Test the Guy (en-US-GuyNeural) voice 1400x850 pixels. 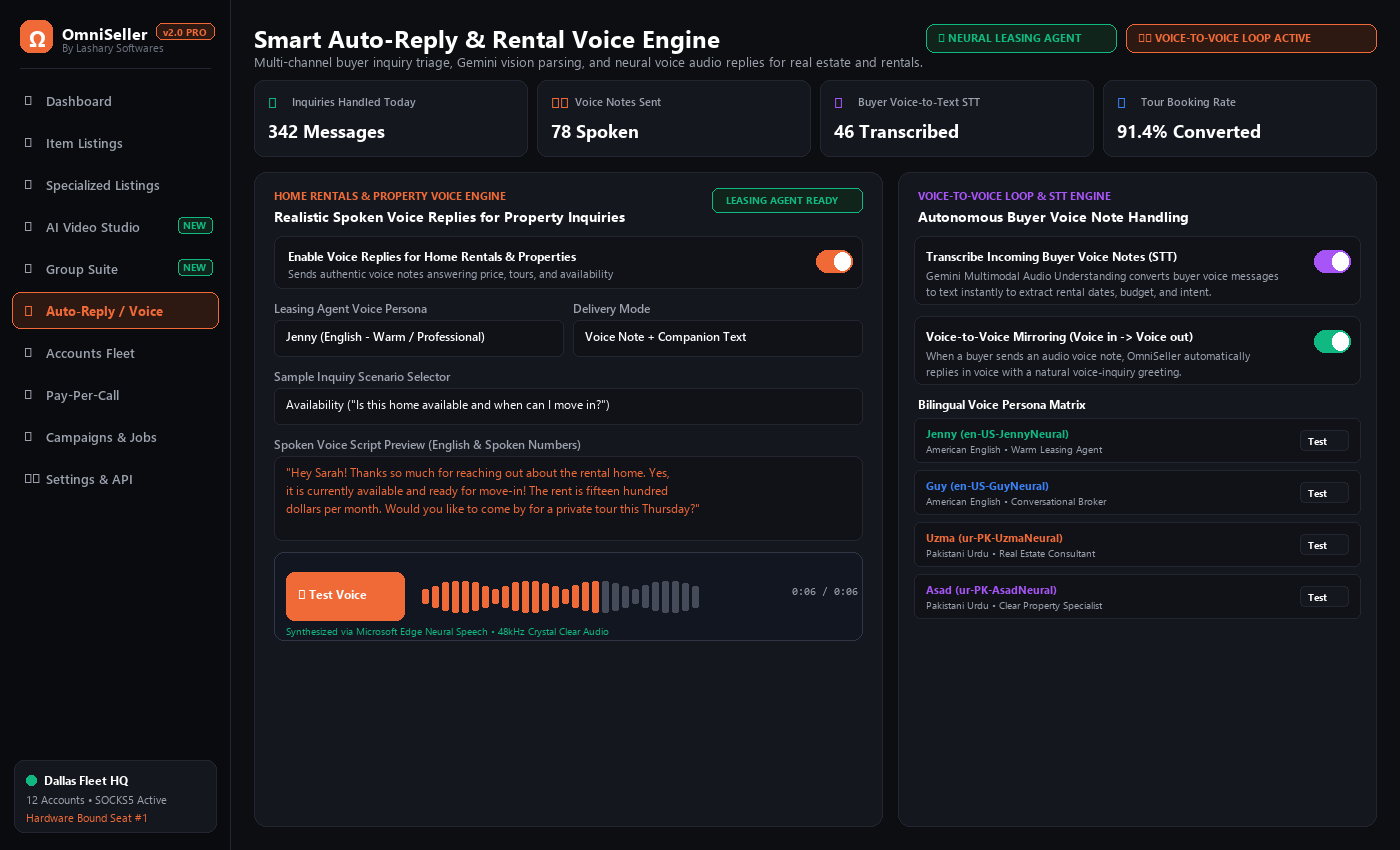1324,493
